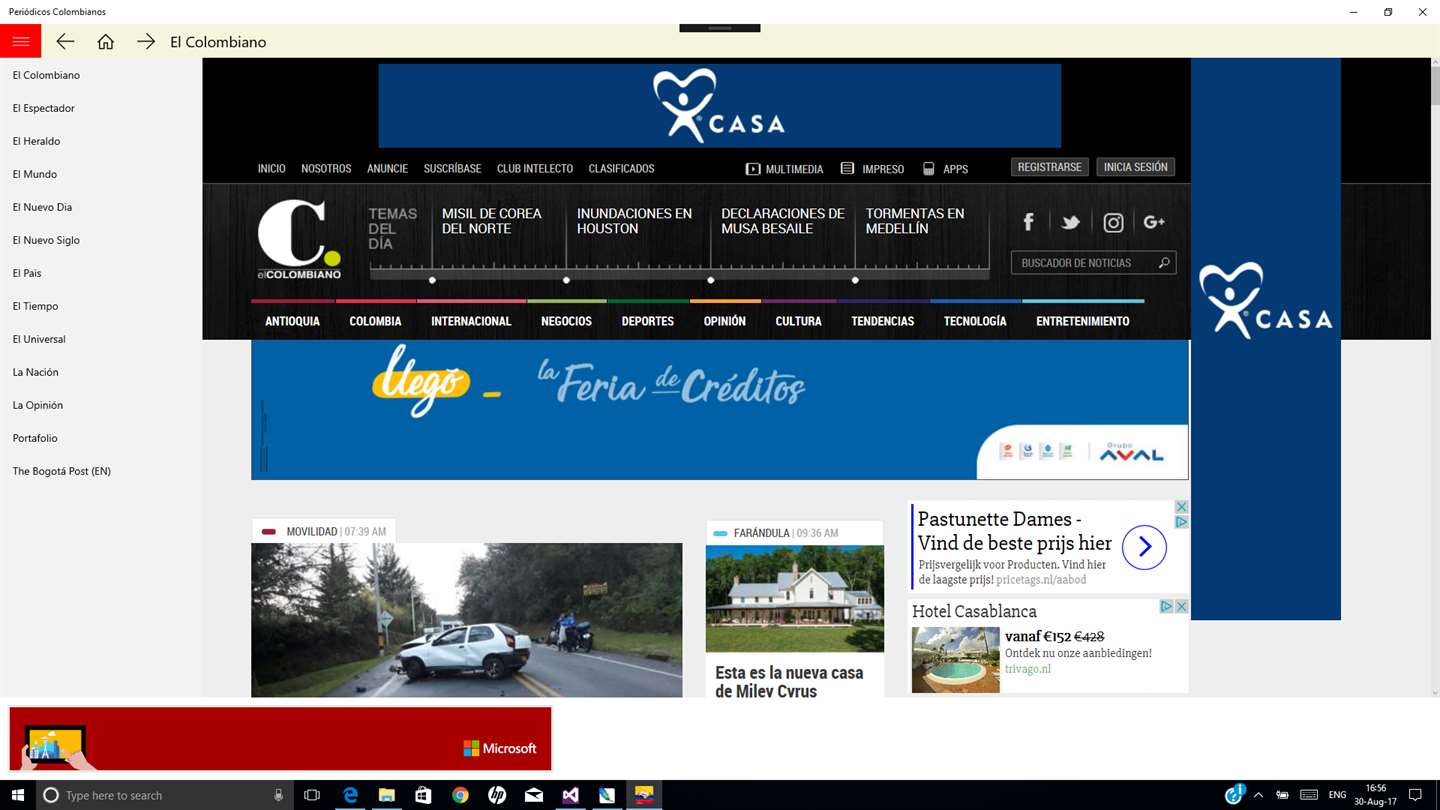Click the blue arrow on Pastunette ad
Image resolution: width=1440 pixels, height=810 pixels.
pos(1144,547)
